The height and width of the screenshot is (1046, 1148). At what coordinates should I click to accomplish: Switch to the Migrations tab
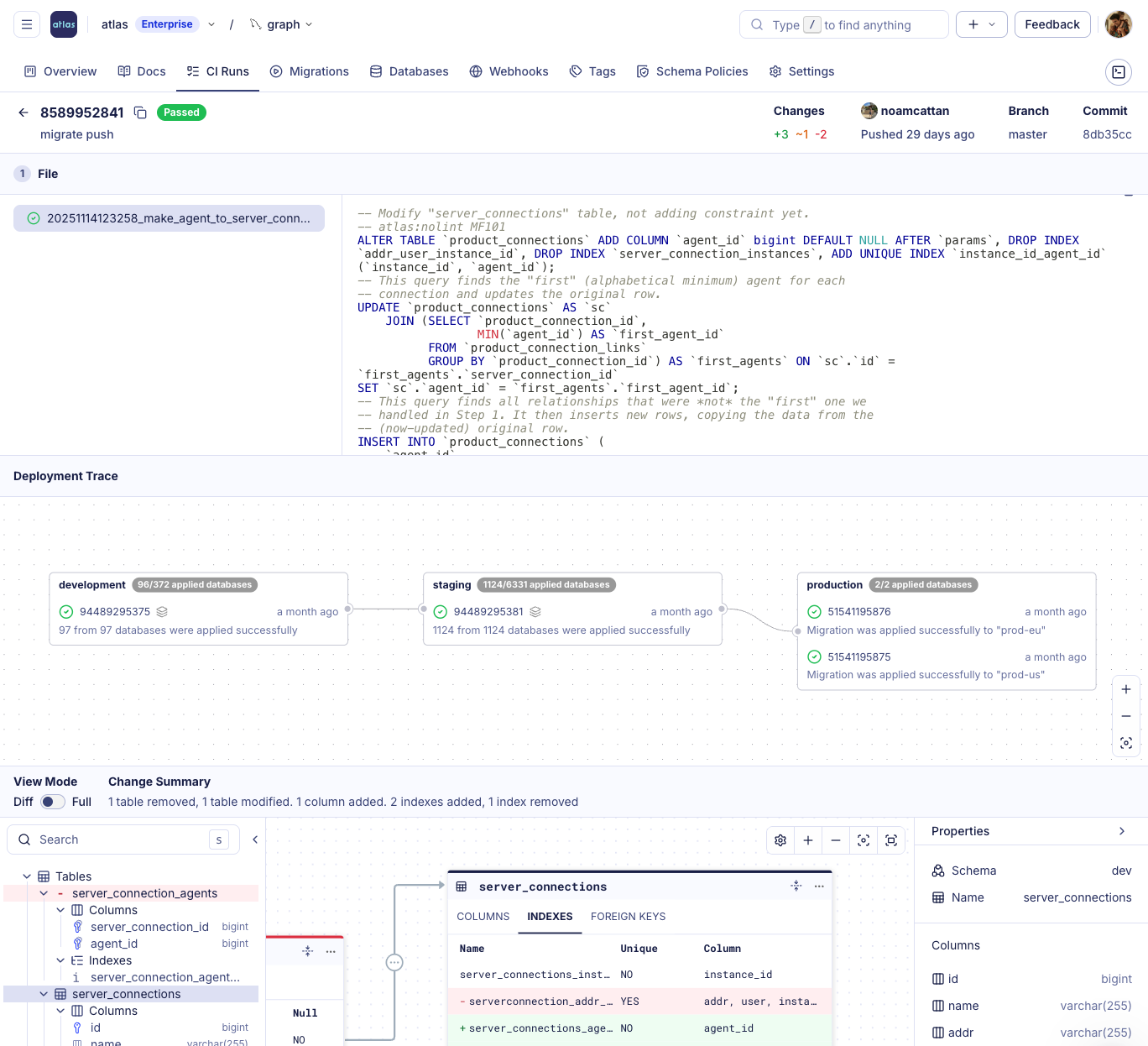(x=309, y=71)
